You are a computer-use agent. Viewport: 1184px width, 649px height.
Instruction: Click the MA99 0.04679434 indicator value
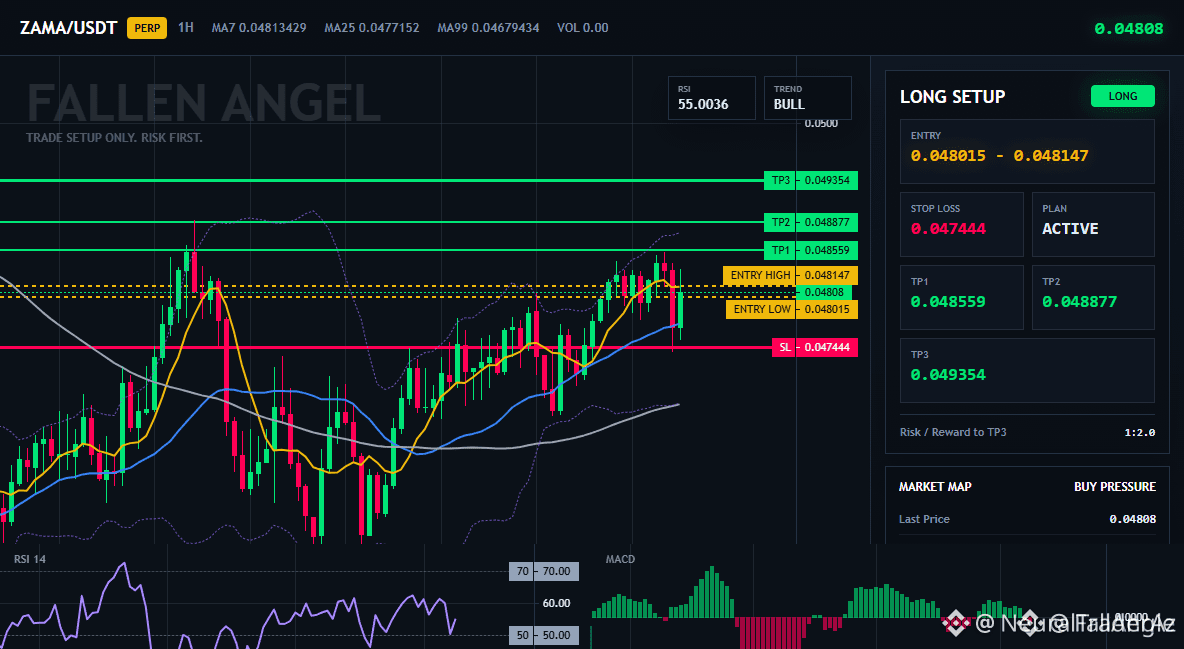[x=488, y=28]
